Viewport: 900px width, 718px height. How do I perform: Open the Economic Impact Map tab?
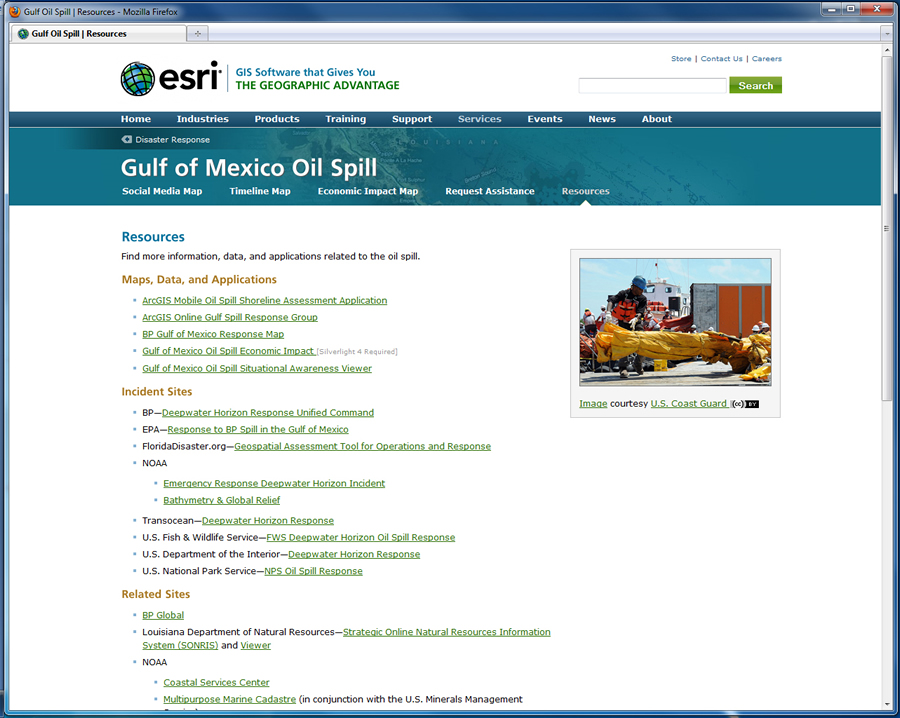point(368,191)
